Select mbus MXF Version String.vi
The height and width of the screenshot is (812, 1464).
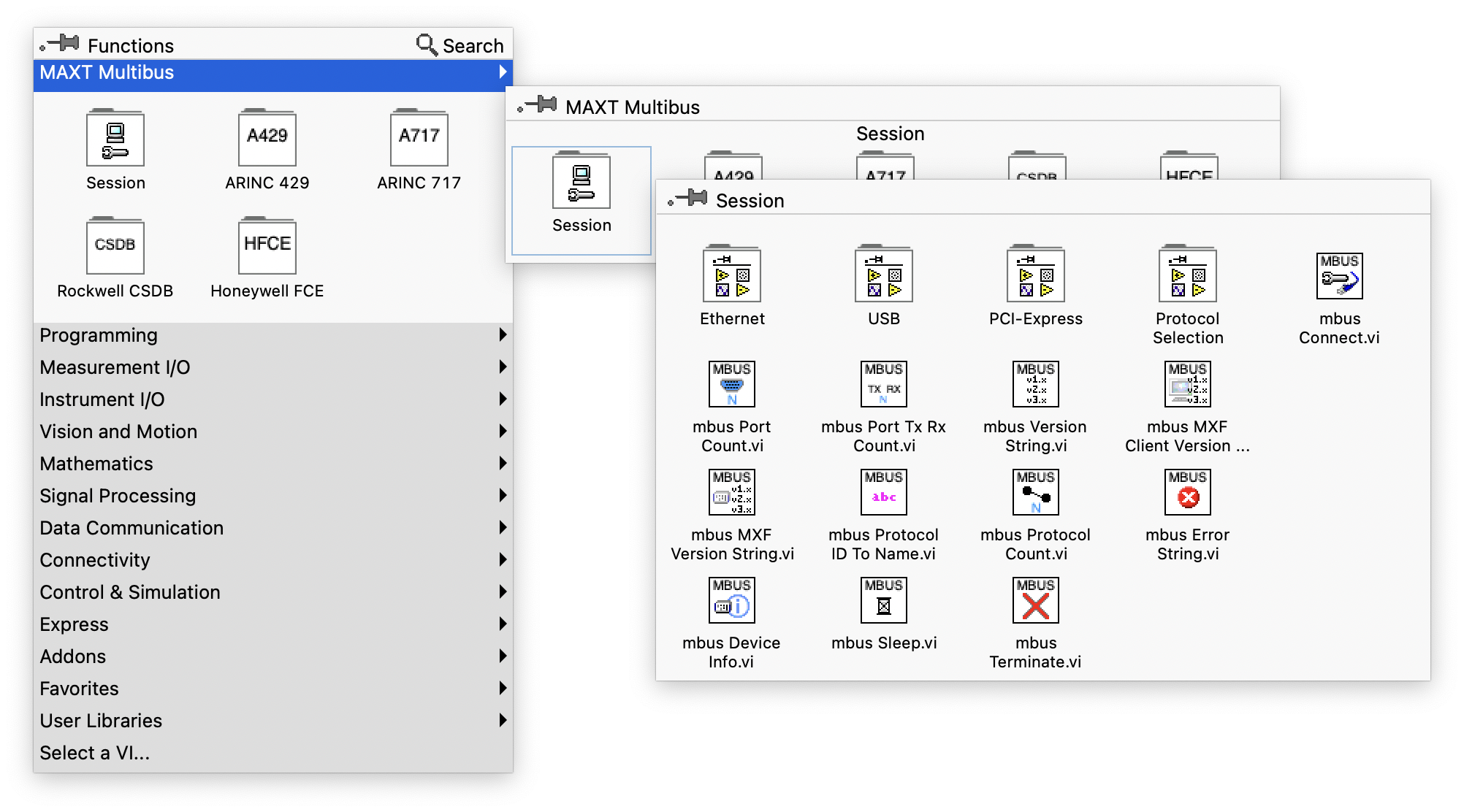point(732,492)
